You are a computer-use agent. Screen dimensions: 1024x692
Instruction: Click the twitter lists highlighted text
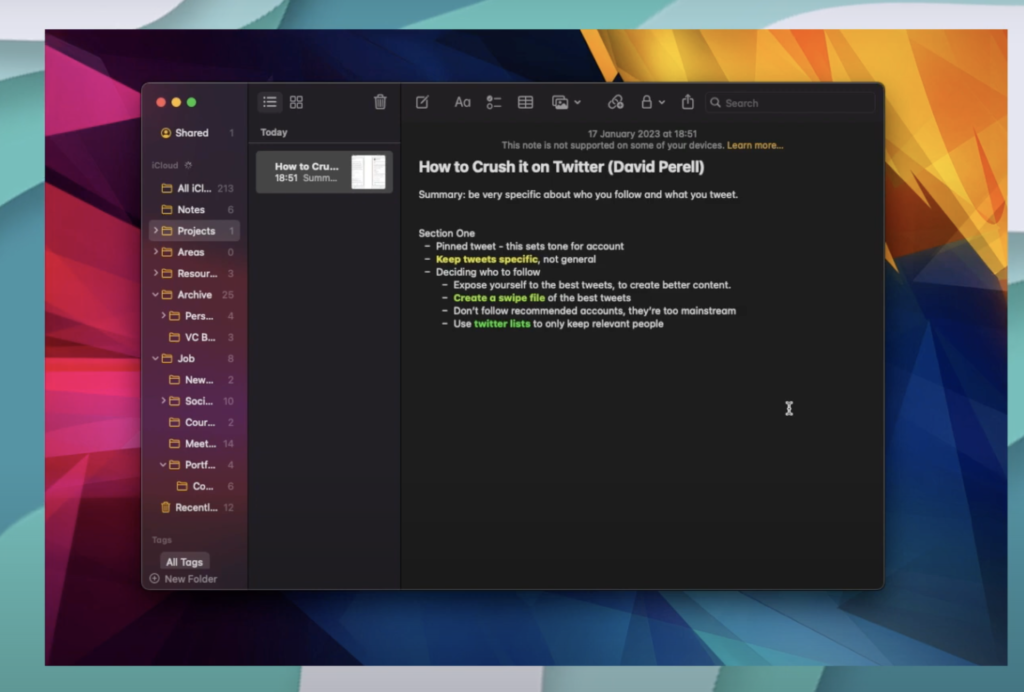[502, 324]
